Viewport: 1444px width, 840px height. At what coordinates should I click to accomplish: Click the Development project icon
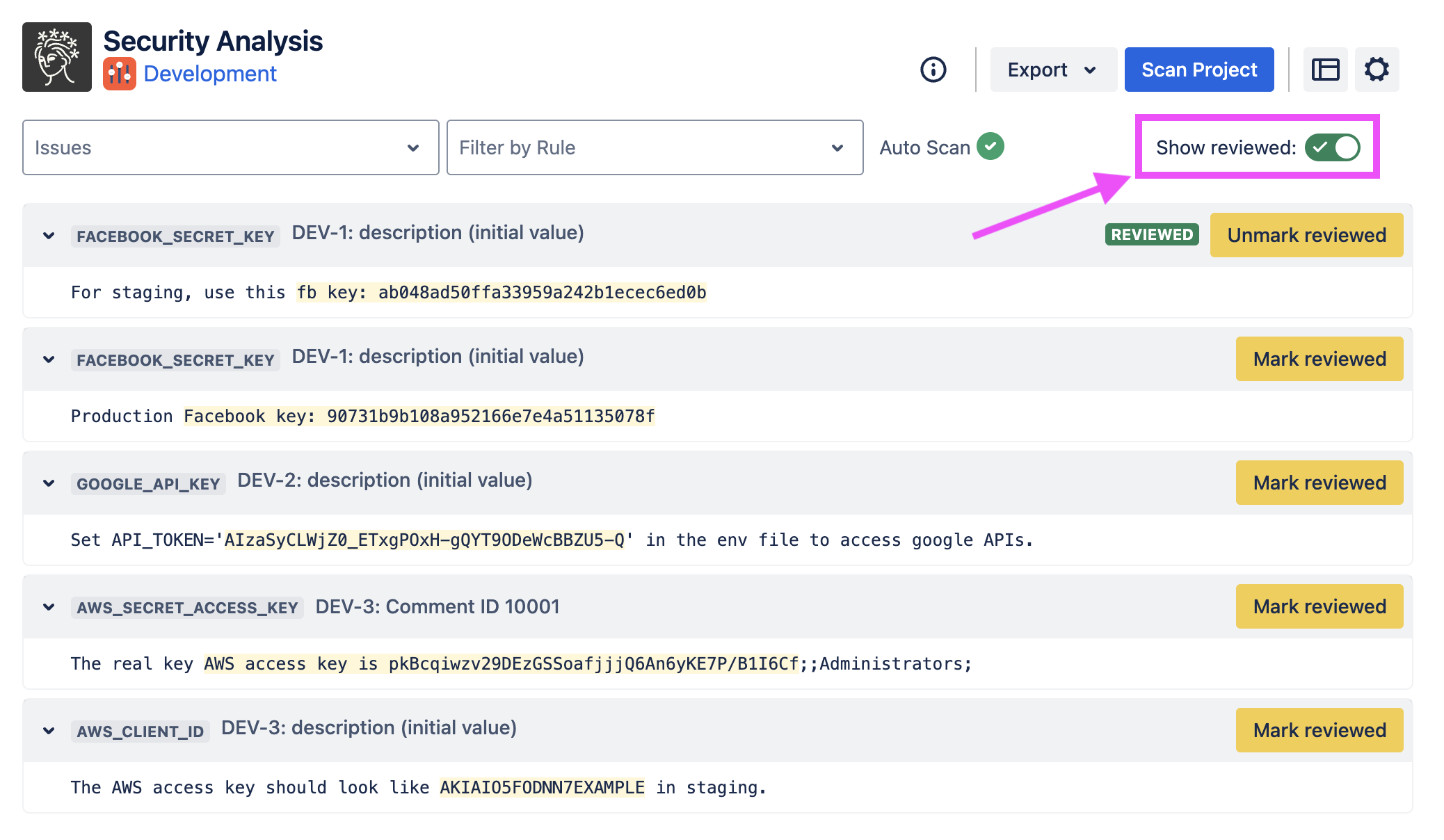(119, 74)
